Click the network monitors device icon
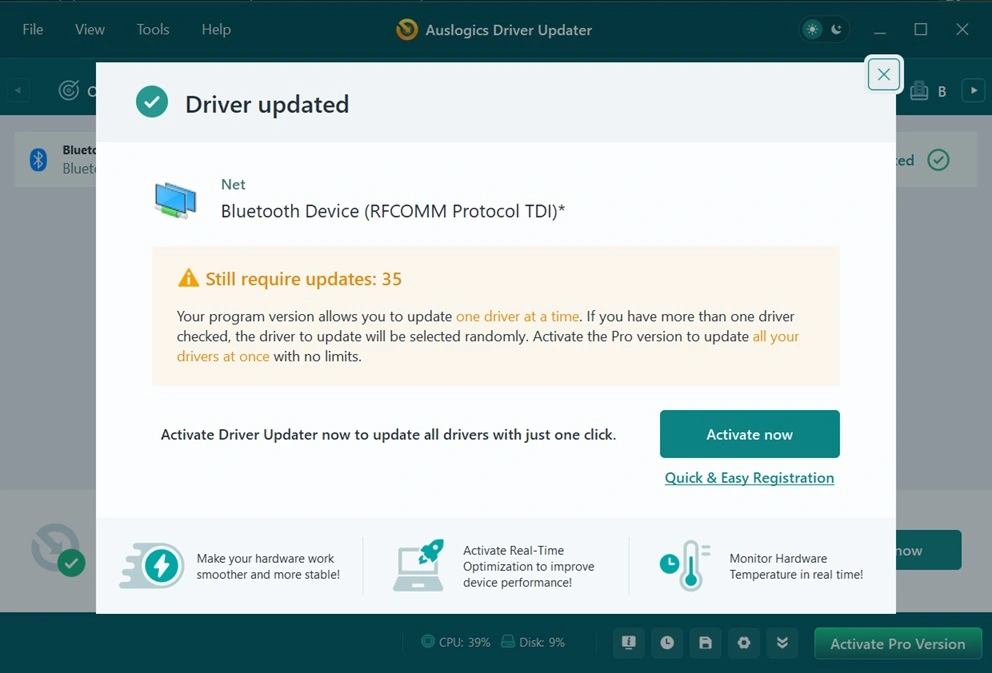Screen dimensions: 992x673 pyautogui.click(x=175, y=199)
